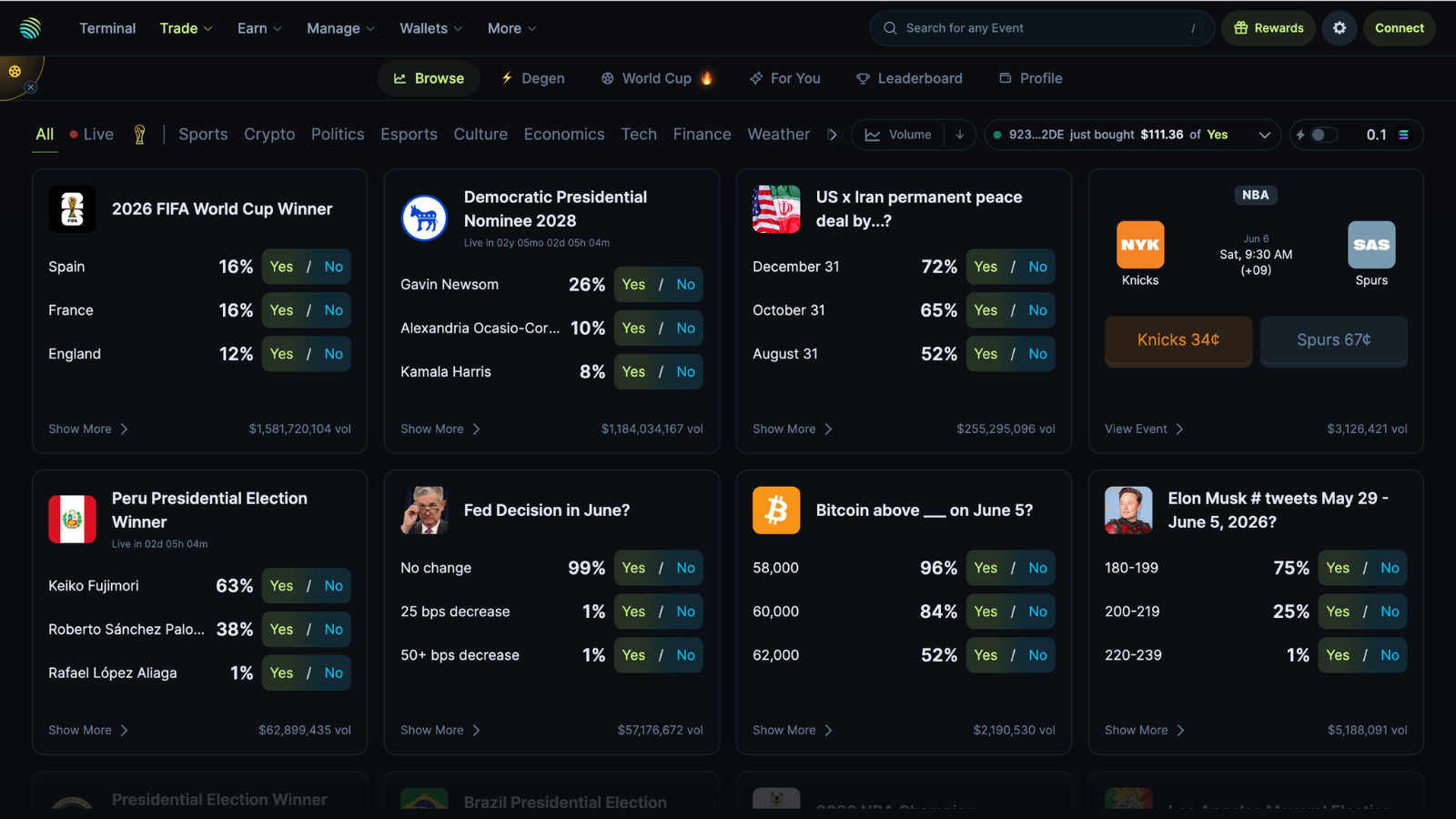This screenshot has width=1456, height=819.
Task: Click the trophy filter icon
Action: tap(139, 135)
